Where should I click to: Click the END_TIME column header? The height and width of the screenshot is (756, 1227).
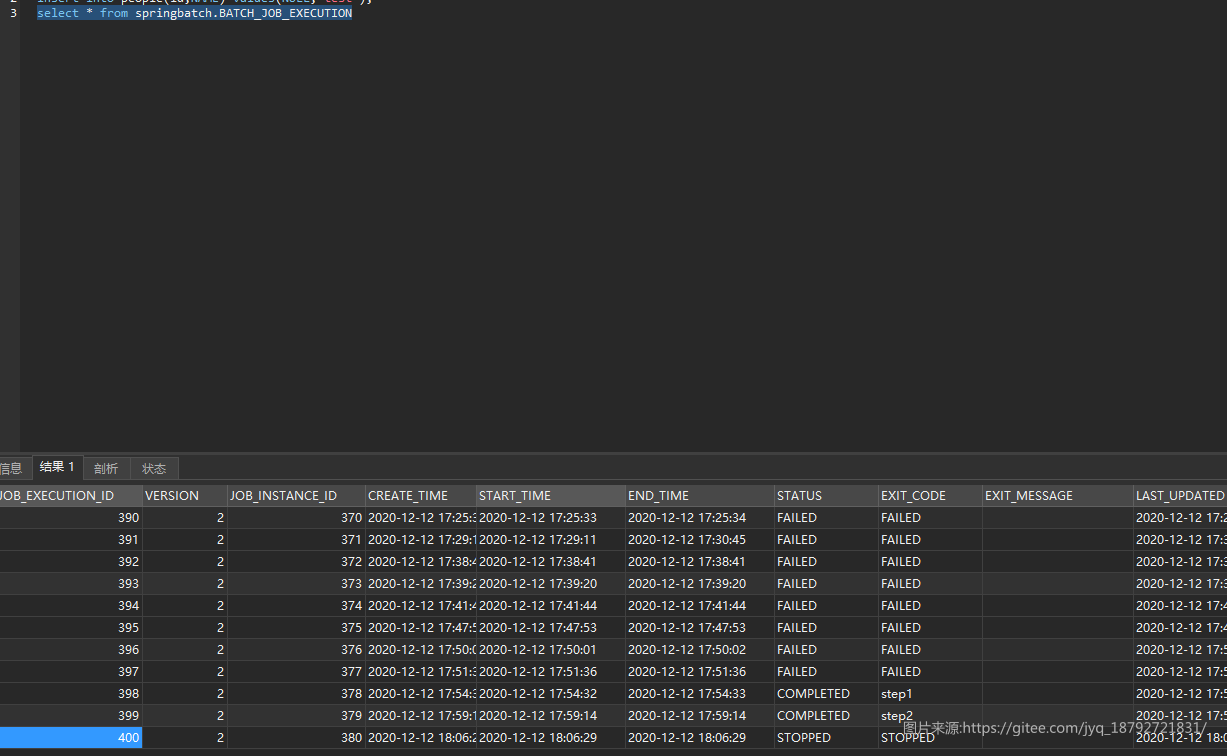[x=700, y=496]
